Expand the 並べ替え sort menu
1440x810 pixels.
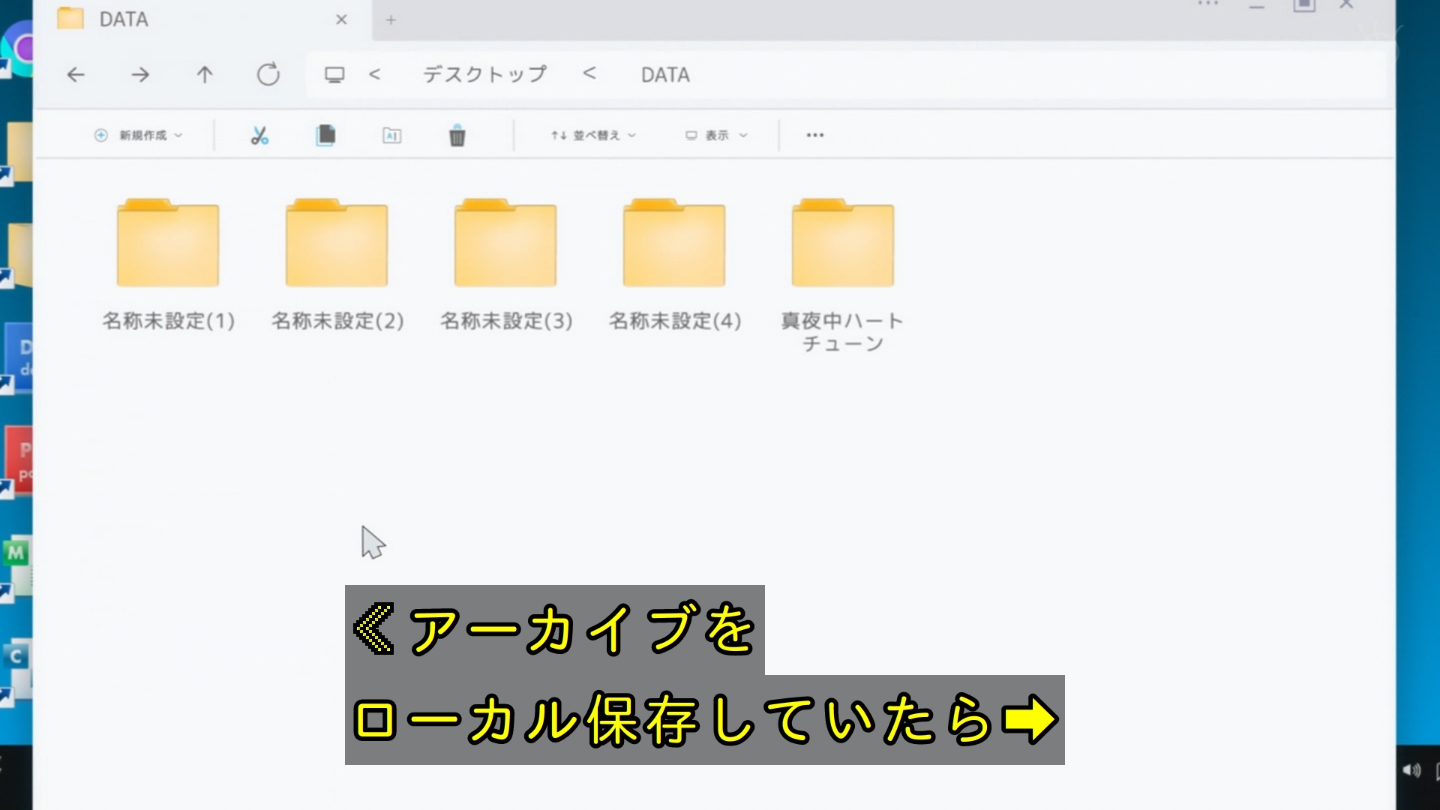[593, 136]
